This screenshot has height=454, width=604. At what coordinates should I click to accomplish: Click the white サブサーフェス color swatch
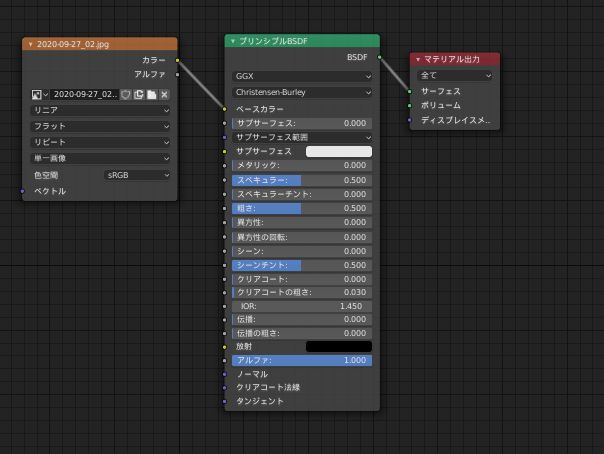coord(339,151)
